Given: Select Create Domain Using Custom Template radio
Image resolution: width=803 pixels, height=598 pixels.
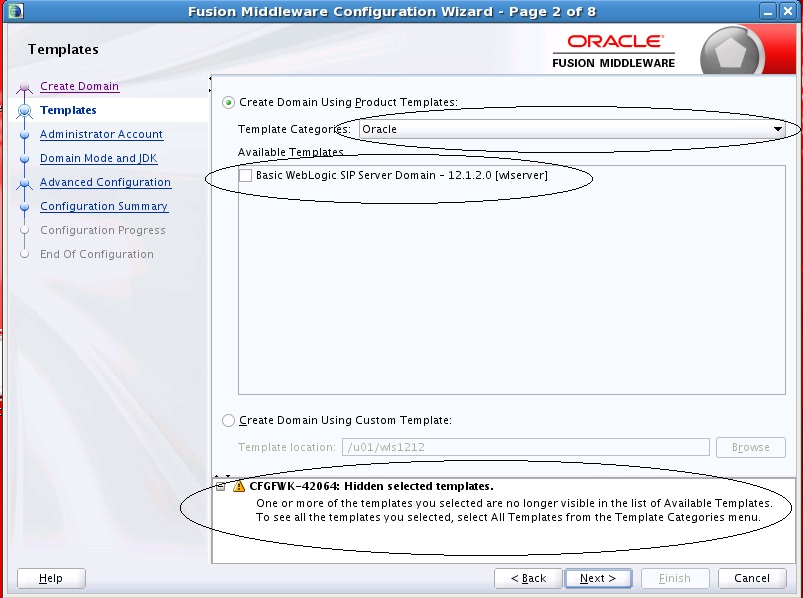Looking at the screenshot, I should tap(228, 421).
